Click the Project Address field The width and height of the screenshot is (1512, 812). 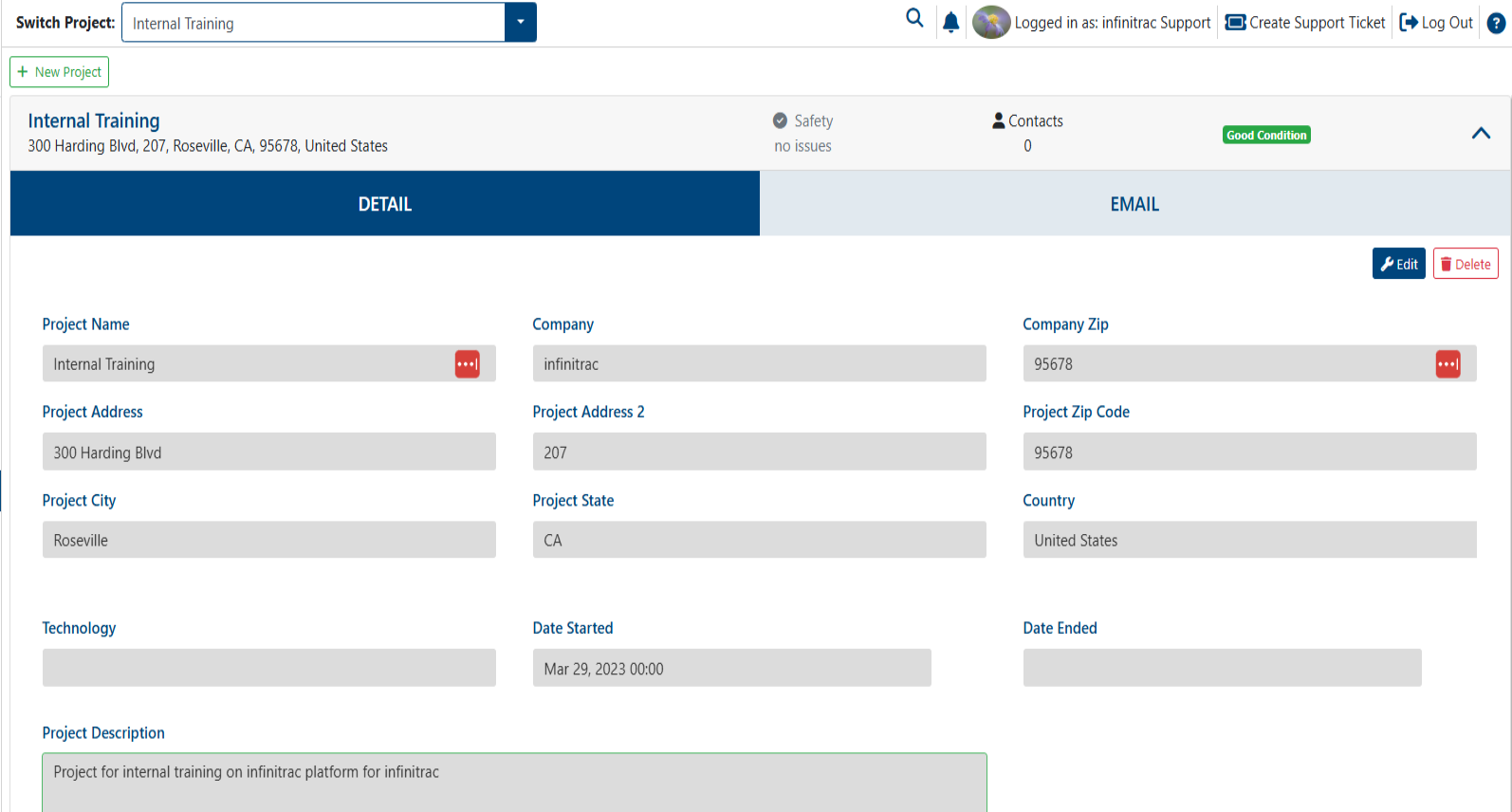269,452
